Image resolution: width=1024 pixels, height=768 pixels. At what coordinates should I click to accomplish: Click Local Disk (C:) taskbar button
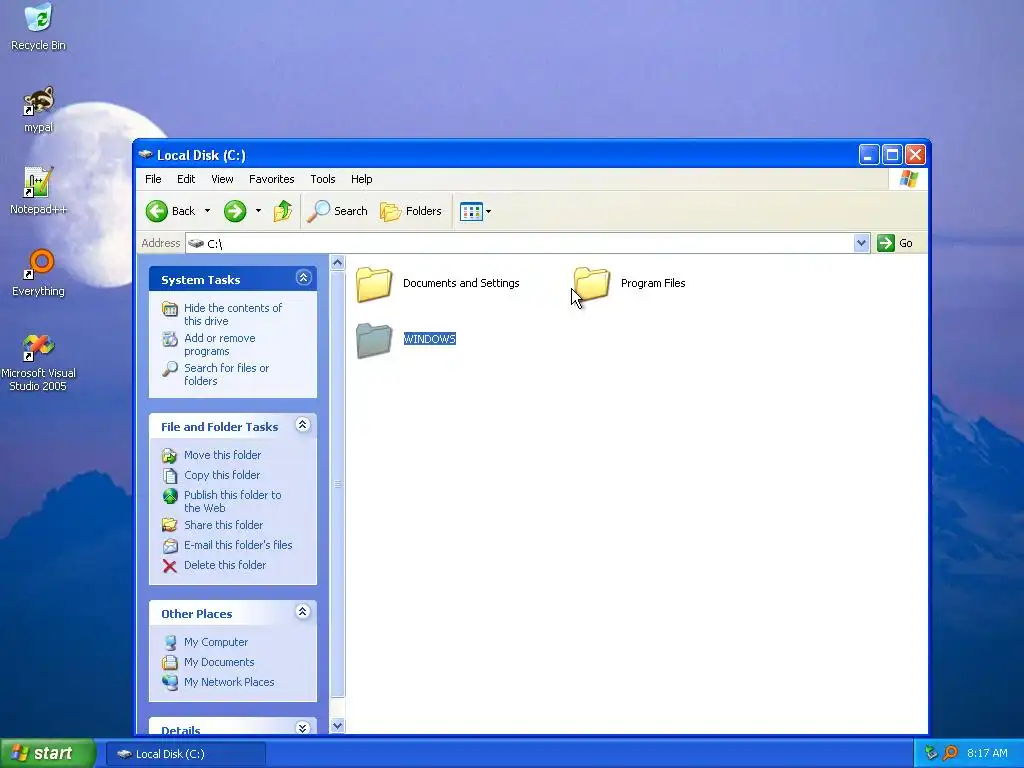185,754
